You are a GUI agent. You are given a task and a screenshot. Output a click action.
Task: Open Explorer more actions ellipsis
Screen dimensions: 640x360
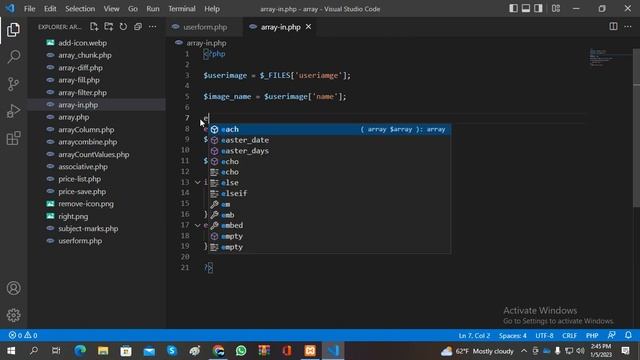pyautogui.click(x=153, y=27)
